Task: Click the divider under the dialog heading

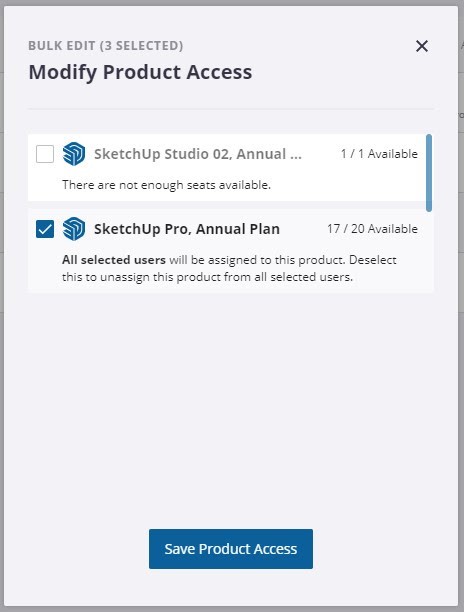Action: (231, 109)
